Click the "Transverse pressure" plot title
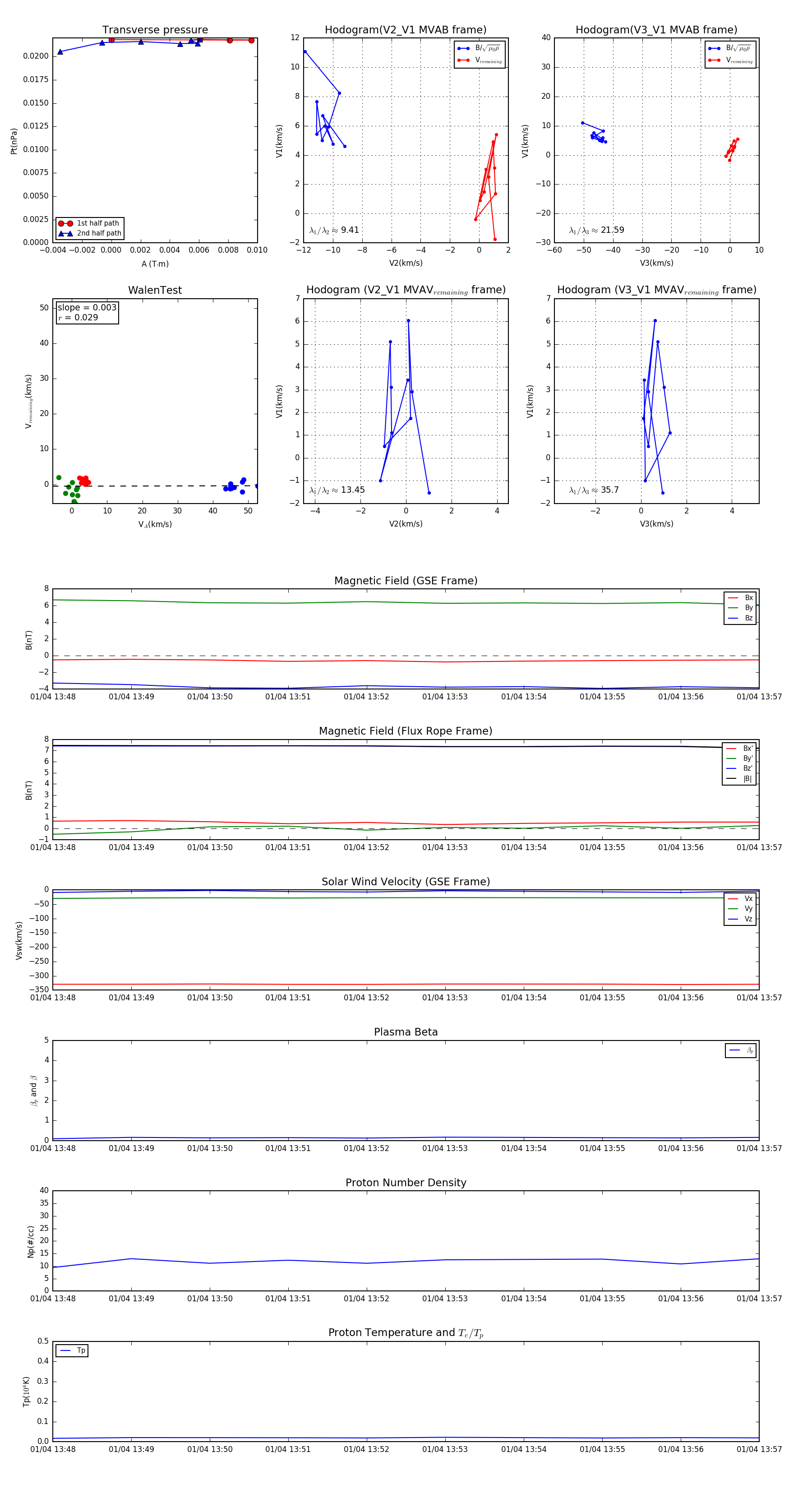This screenshot has height=1489, width=812. (x=155, y=30)
